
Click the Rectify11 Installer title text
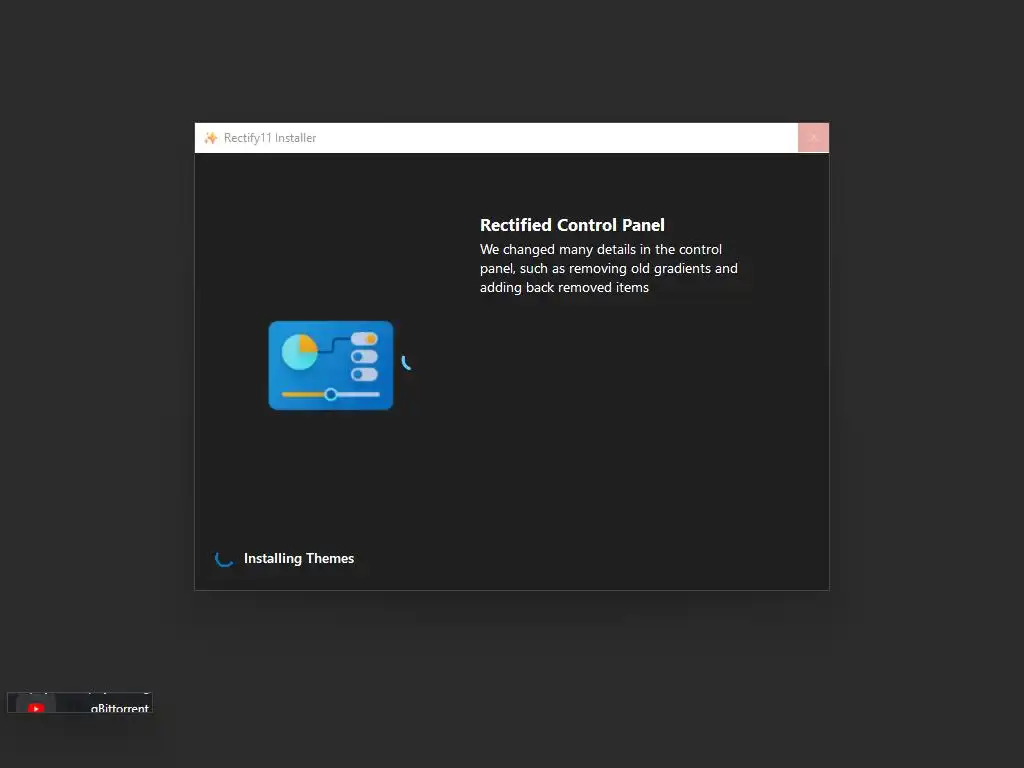pos(270,138)
